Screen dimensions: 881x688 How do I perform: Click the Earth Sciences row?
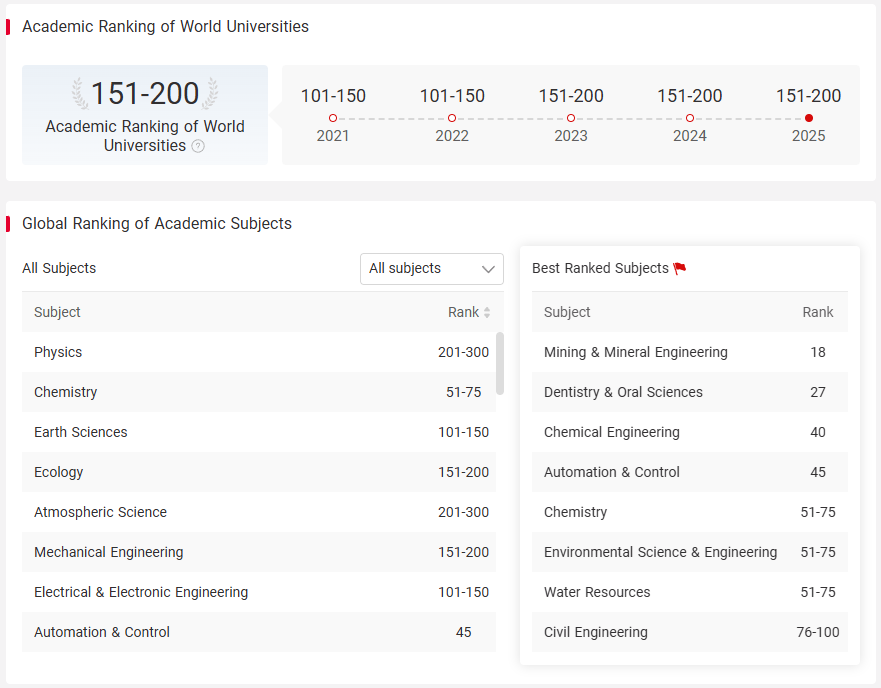[x=258, y=432]
